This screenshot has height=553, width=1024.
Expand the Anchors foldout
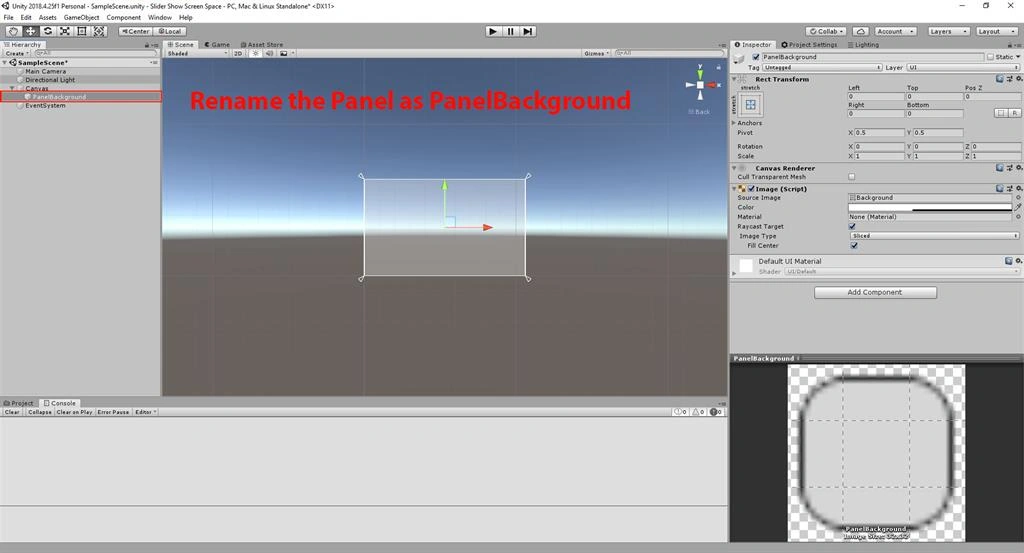734,123
